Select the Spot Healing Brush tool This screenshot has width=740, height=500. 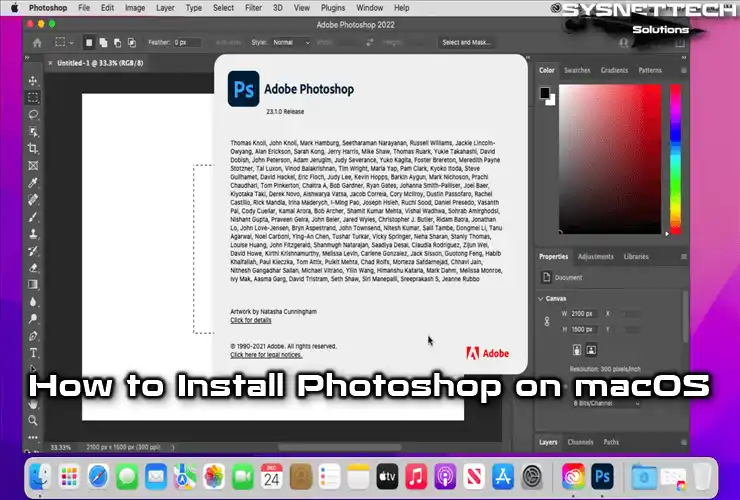tap(33, 200)
